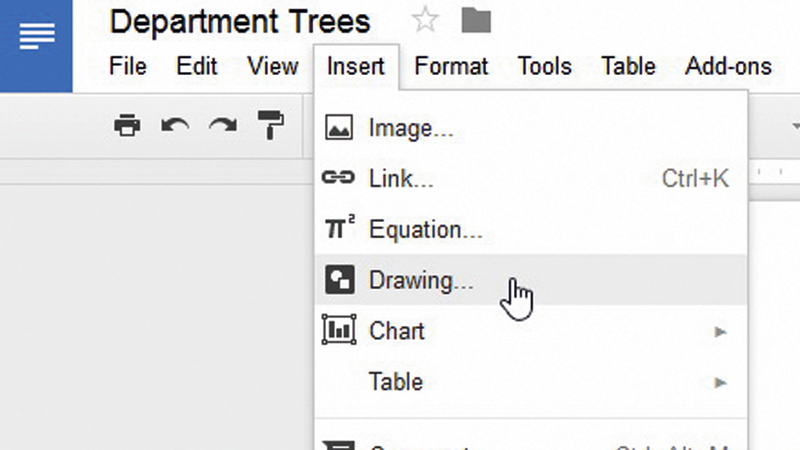800x450 pixels.
Task: Open Drawing... from the Insert menu
Action: [420, 281]
